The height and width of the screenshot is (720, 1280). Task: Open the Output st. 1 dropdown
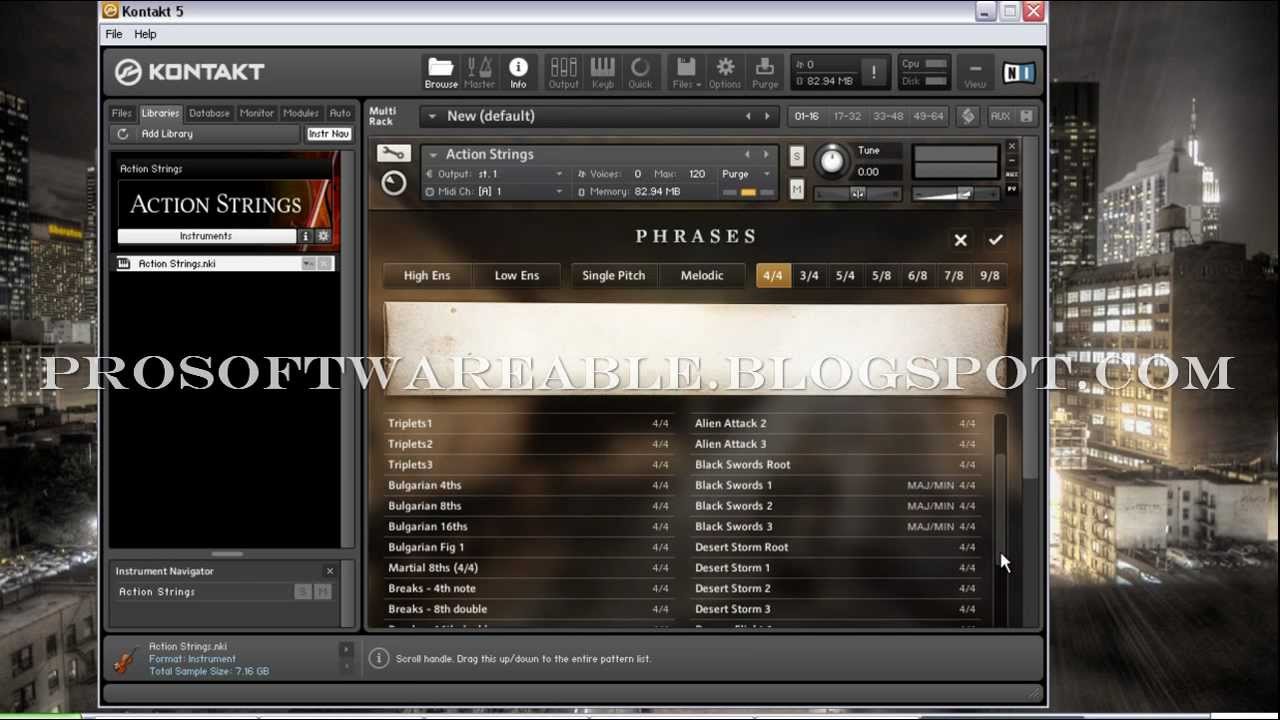tap(559, 174)
